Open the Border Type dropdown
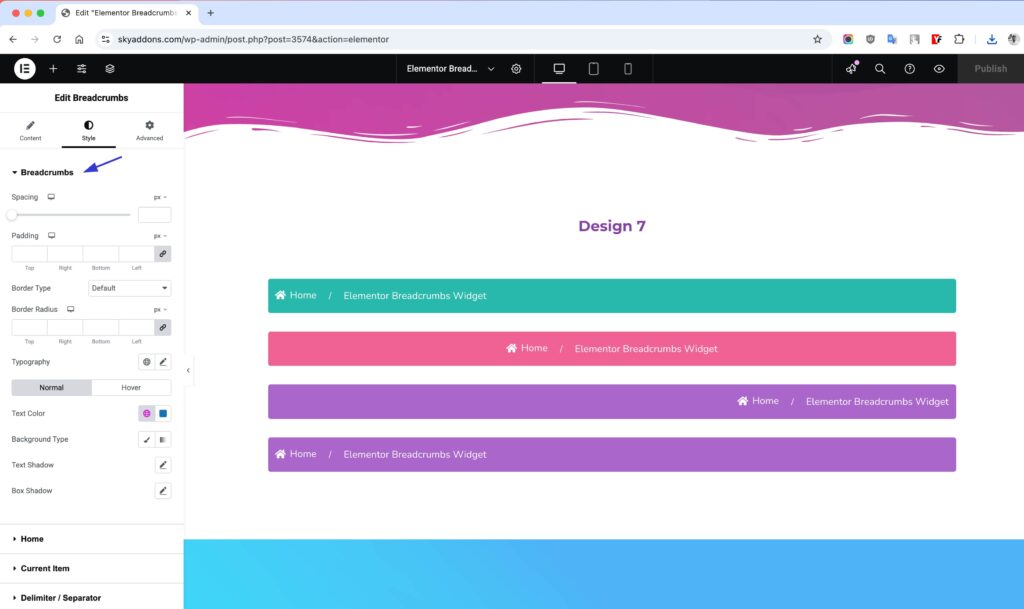 129,288
